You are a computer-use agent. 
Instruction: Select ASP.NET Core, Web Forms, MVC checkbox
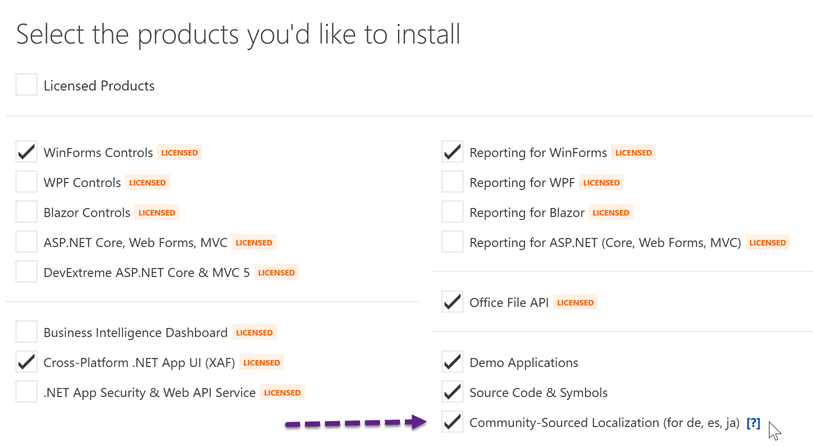(x=26, y=242)
